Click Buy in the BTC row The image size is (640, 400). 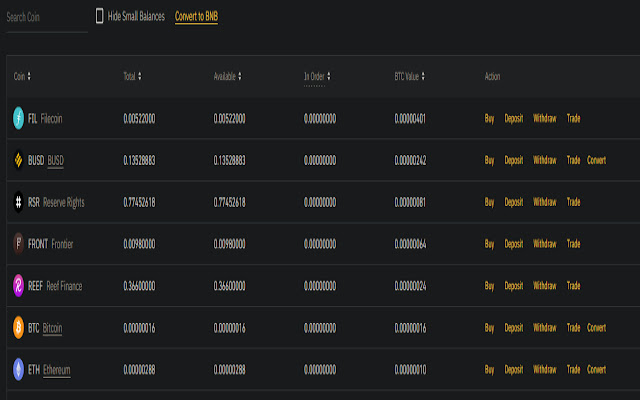click(x=489, y=328)
